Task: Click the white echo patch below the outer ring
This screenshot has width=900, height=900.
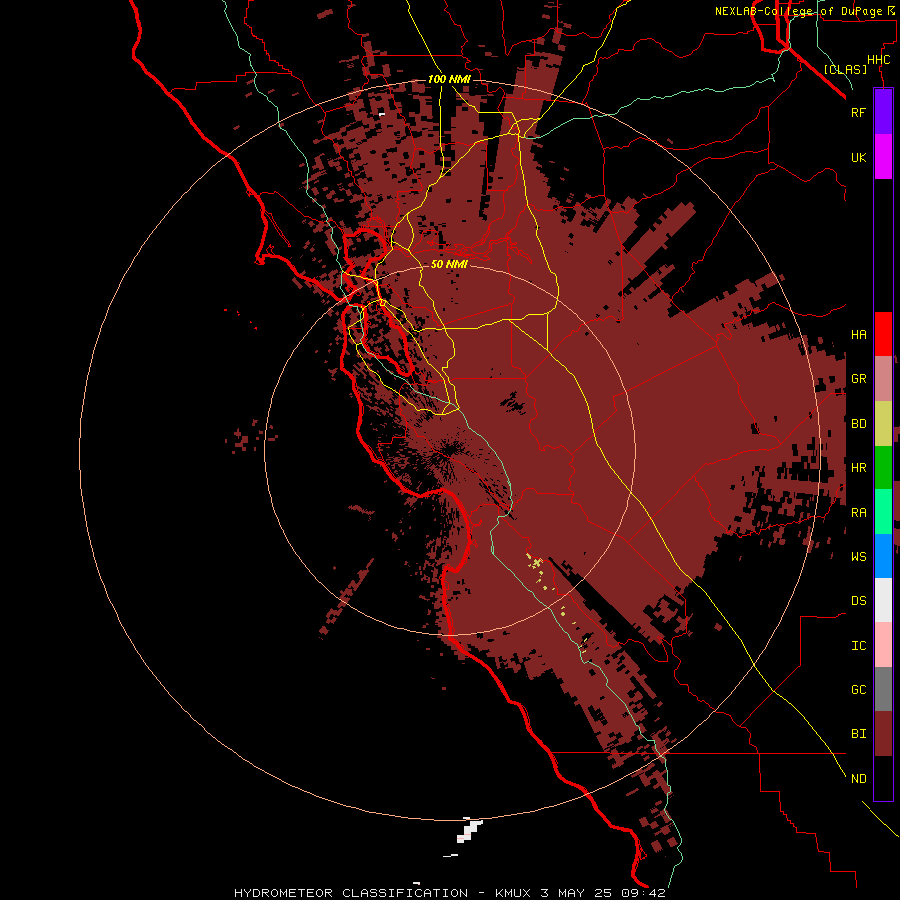Action: pos(469,831)
